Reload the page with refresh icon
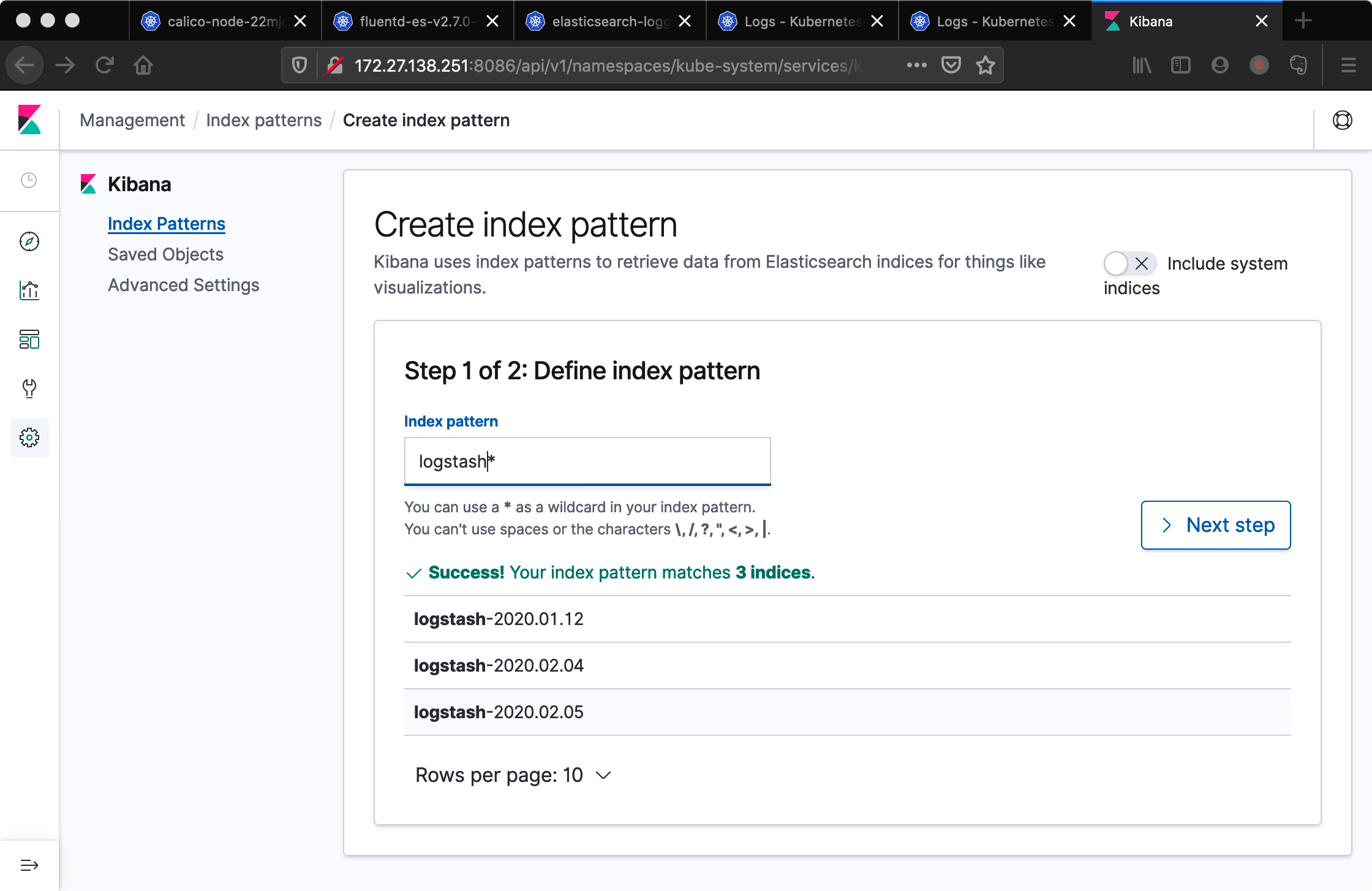The width and height of the screenshot is (1372, 891). click(x=104, y=65)
